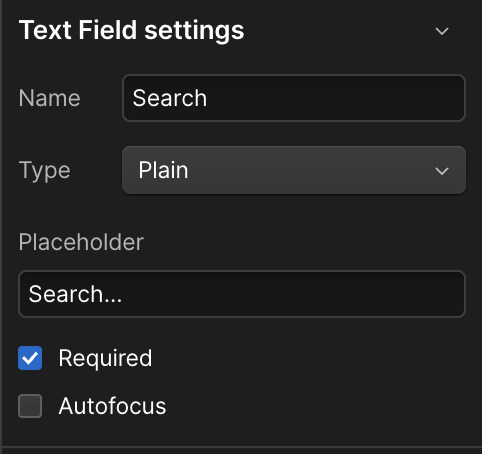Click the Autofocus label text
The image size is (482, 454).
click(x=112, y=406)
